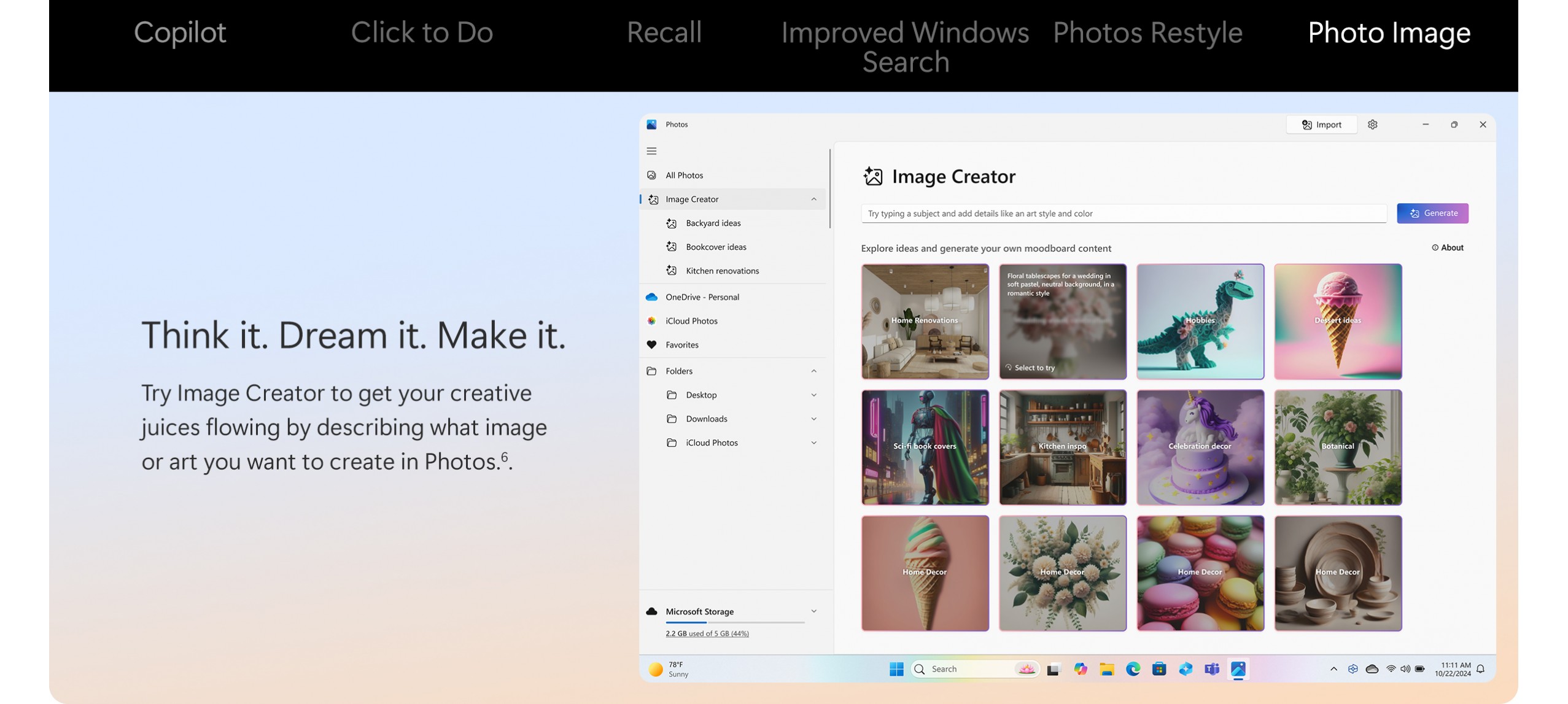Screen dimensions: 1568x704
Task: Open Microsoft Store from the taskbar
Action: pyautogui.click(x=1159, y=669)
